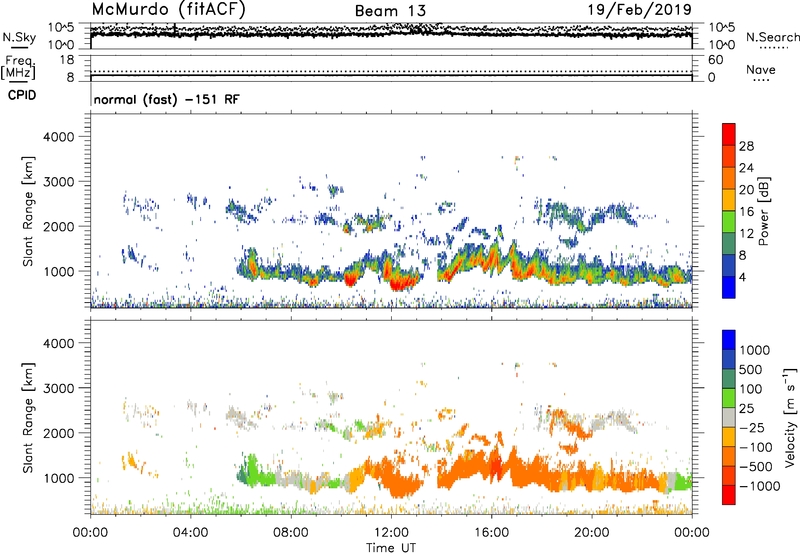Click the N.Sky legend label
800x554 pixels.
19,37
